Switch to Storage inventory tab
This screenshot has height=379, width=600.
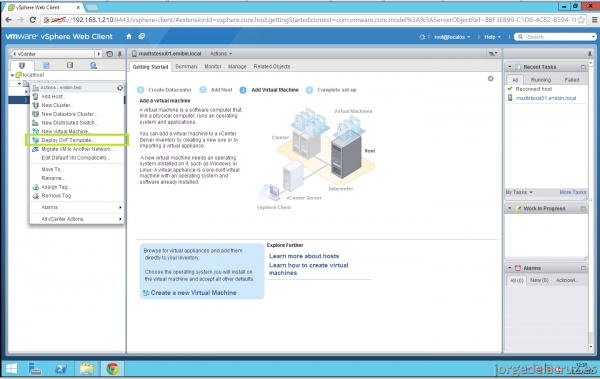(70, 65)
